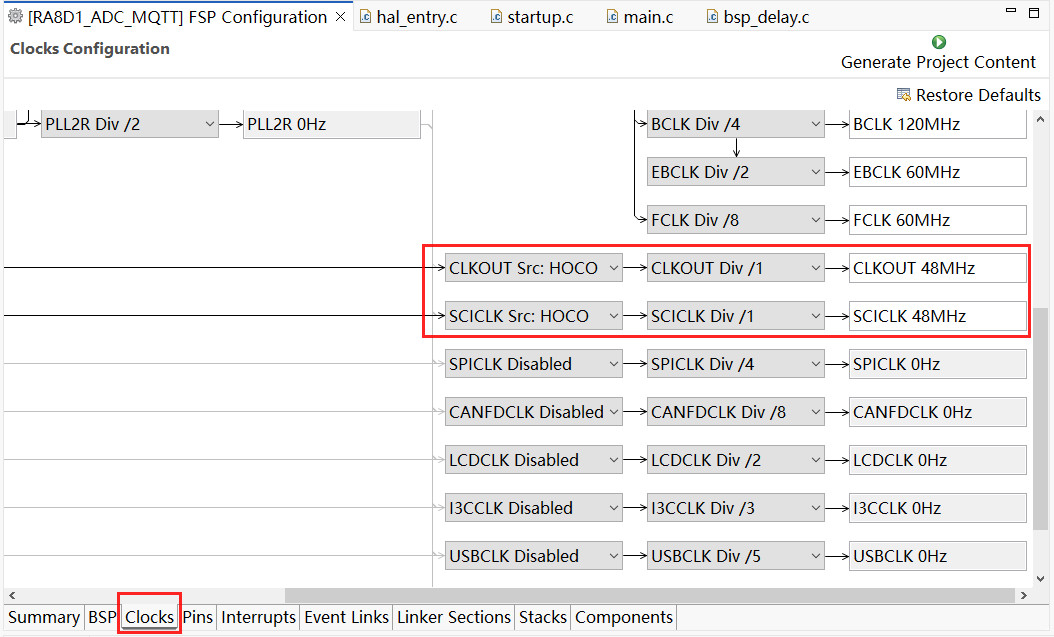The width and height of the screenshot is (1054, 637).
Task: Close the FSP Configuration tab
Action: pyautogui.click(x=341, y=17)
